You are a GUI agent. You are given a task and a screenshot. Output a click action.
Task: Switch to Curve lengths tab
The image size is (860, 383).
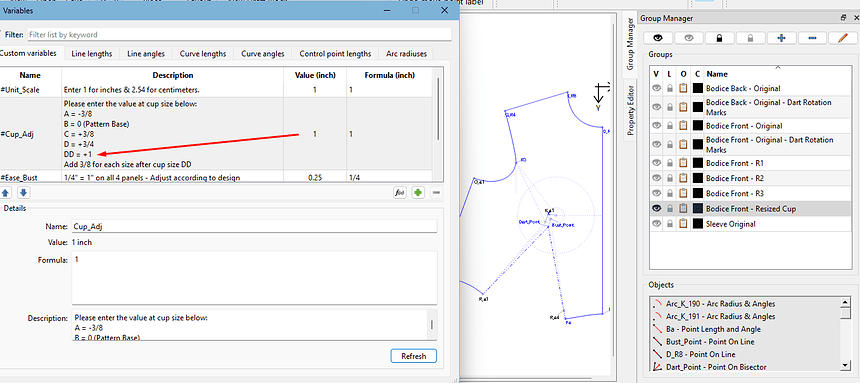click(203, 54)
